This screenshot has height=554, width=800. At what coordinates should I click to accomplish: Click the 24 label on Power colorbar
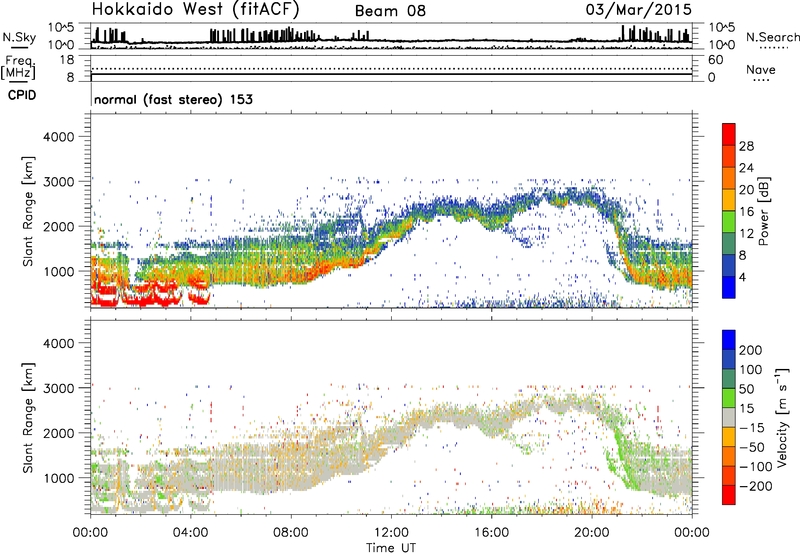point(746,168)
